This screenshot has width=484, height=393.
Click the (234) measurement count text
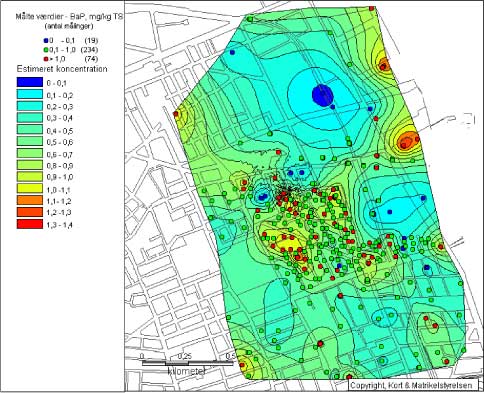(x=91, y=50)
